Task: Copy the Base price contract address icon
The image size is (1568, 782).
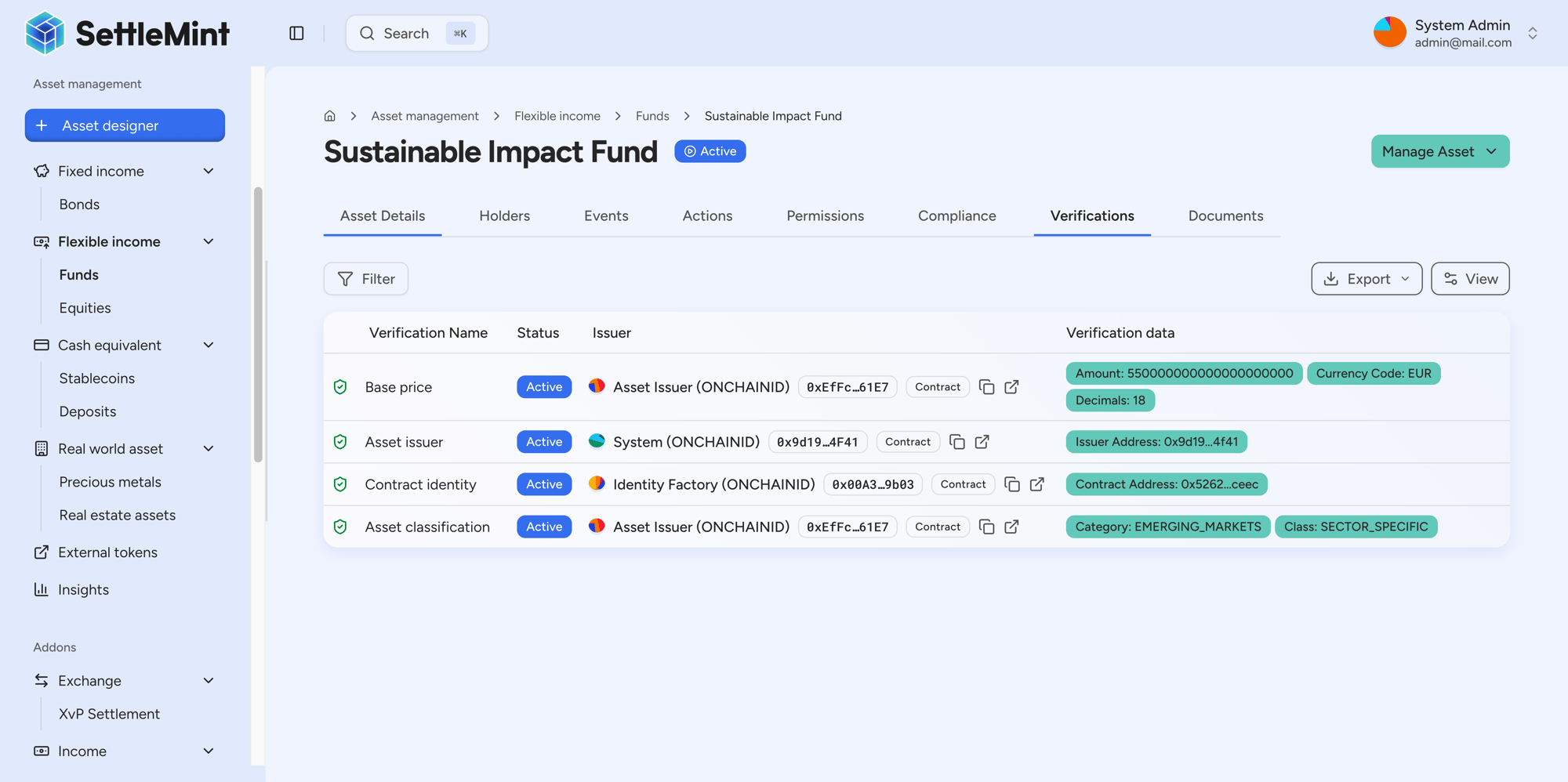Action: pos(987,386)
